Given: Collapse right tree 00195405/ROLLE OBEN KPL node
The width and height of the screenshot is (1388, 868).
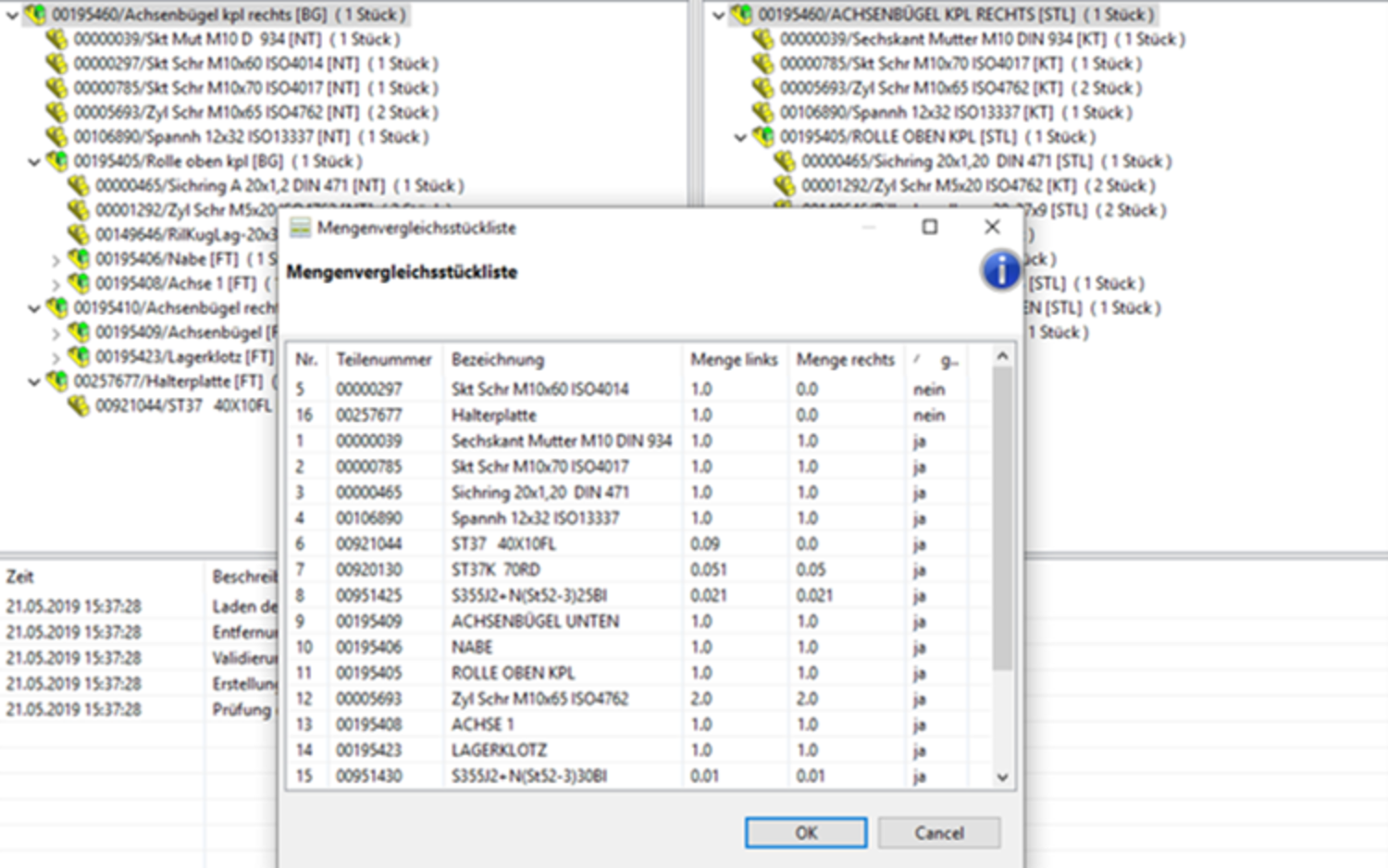Looking at the screenshot, I should point(740,137).
